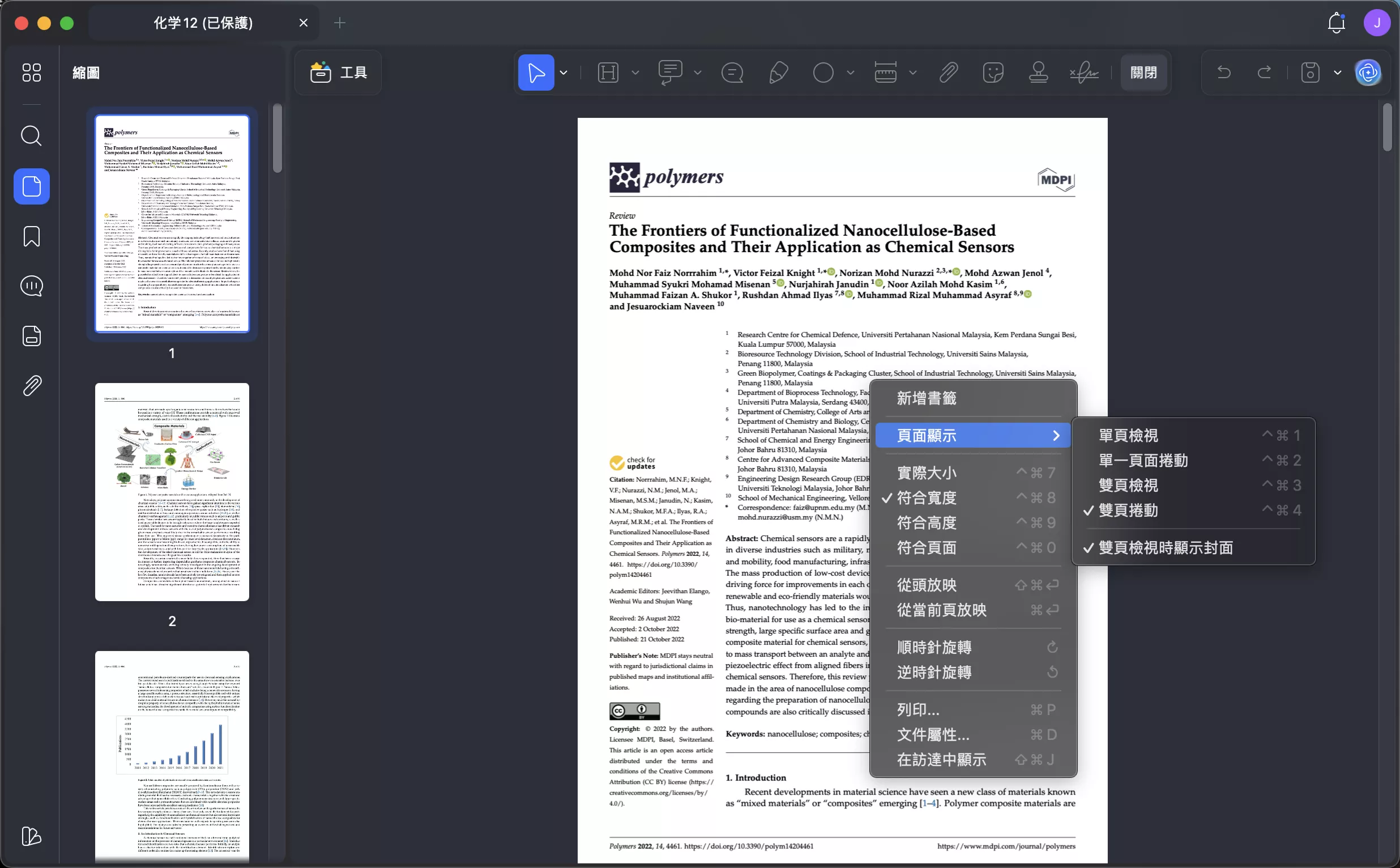1400x868 pixels.
Task: Open the attachments sidebar panel
Action: (32, 386)
